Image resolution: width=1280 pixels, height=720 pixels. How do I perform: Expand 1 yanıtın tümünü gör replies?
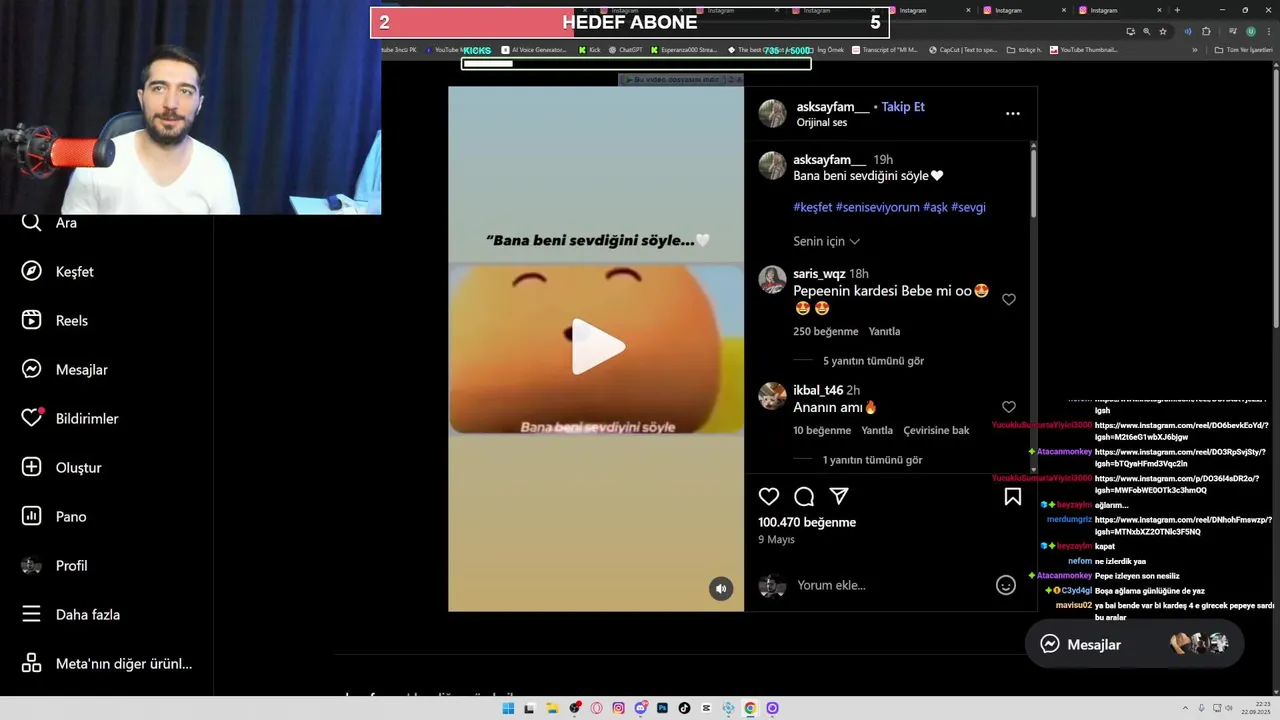(872, 460)
